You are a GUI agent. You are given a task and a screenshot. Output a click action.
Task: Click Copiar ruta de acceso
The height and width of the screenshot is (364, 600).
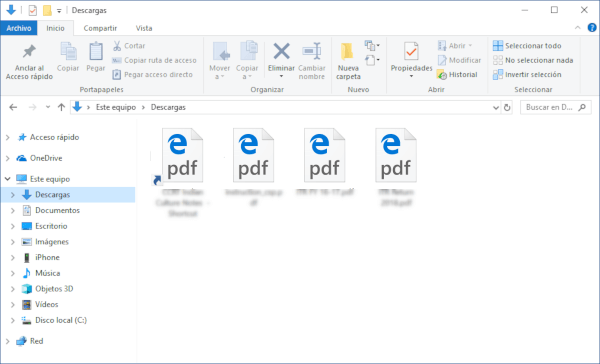[x=154, y=60]
